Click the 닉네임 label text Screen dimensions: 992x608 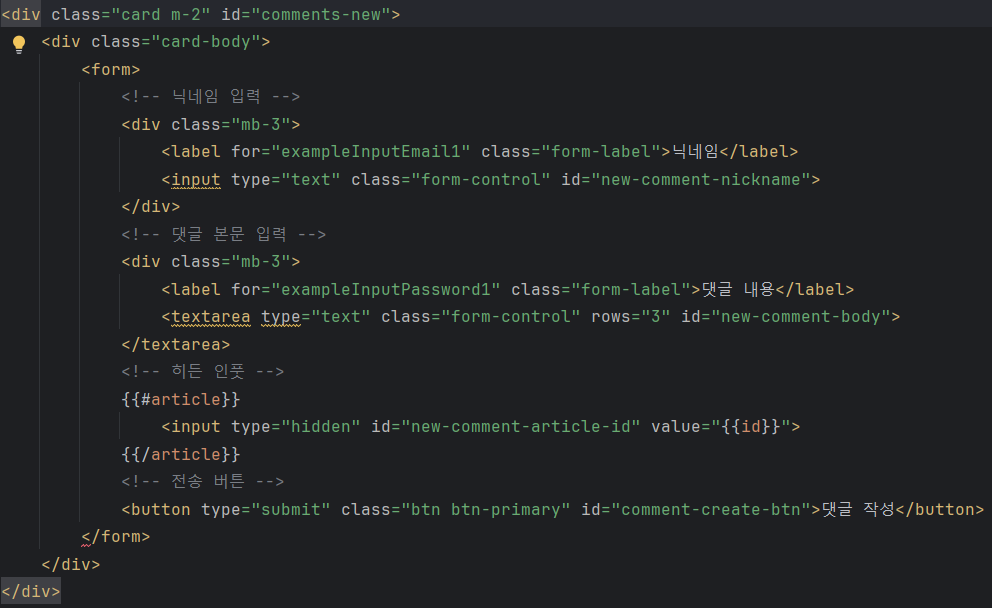pos(695,152)
